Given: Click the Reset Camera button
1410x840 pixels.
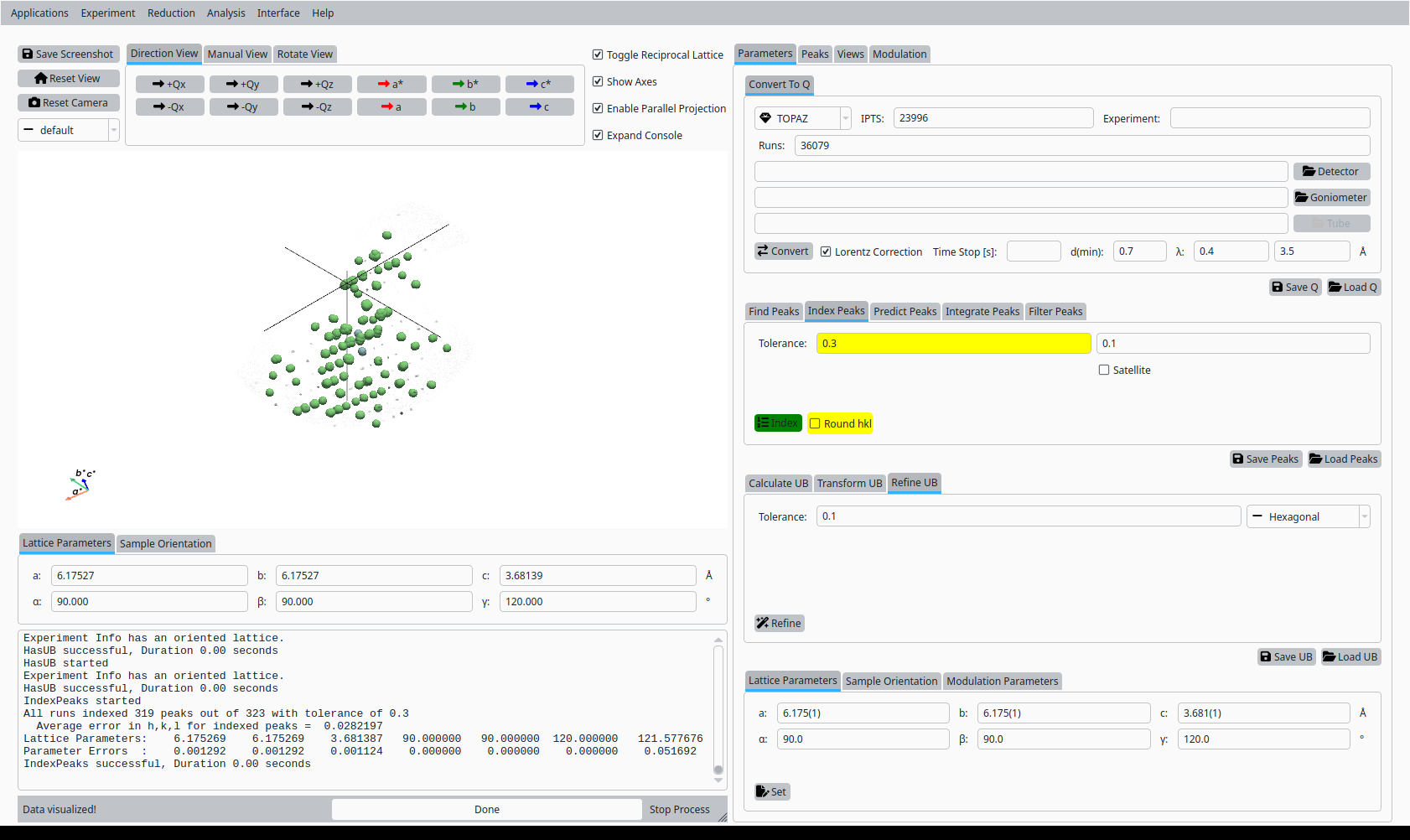Looking at the screenshot, I should coord(68,103).
